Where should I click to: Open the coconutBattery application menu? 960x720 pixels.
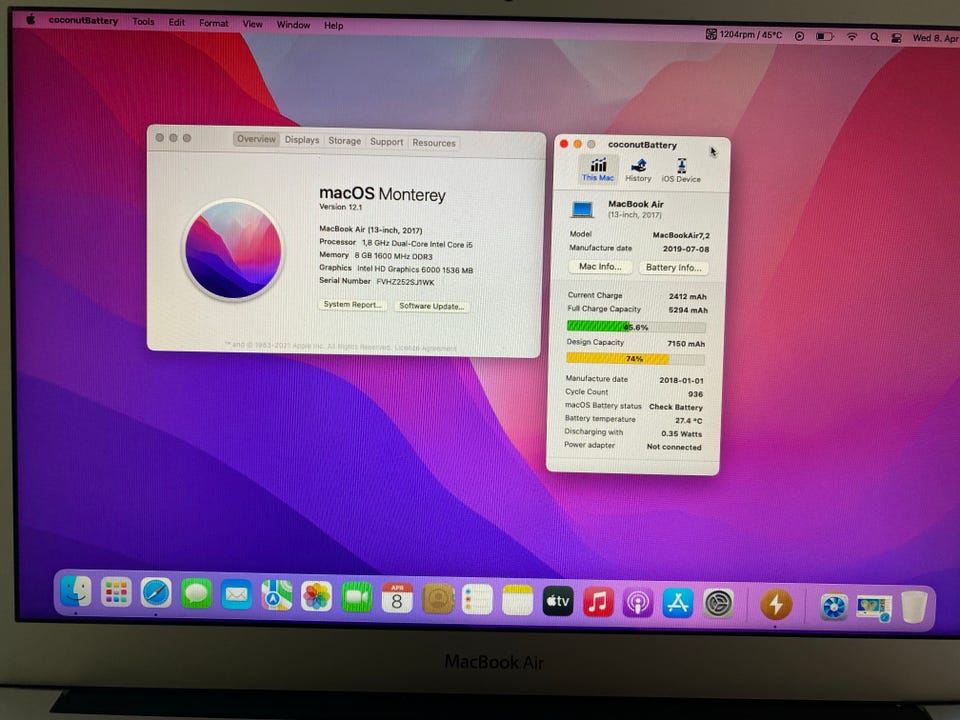(x=83, y=20)
